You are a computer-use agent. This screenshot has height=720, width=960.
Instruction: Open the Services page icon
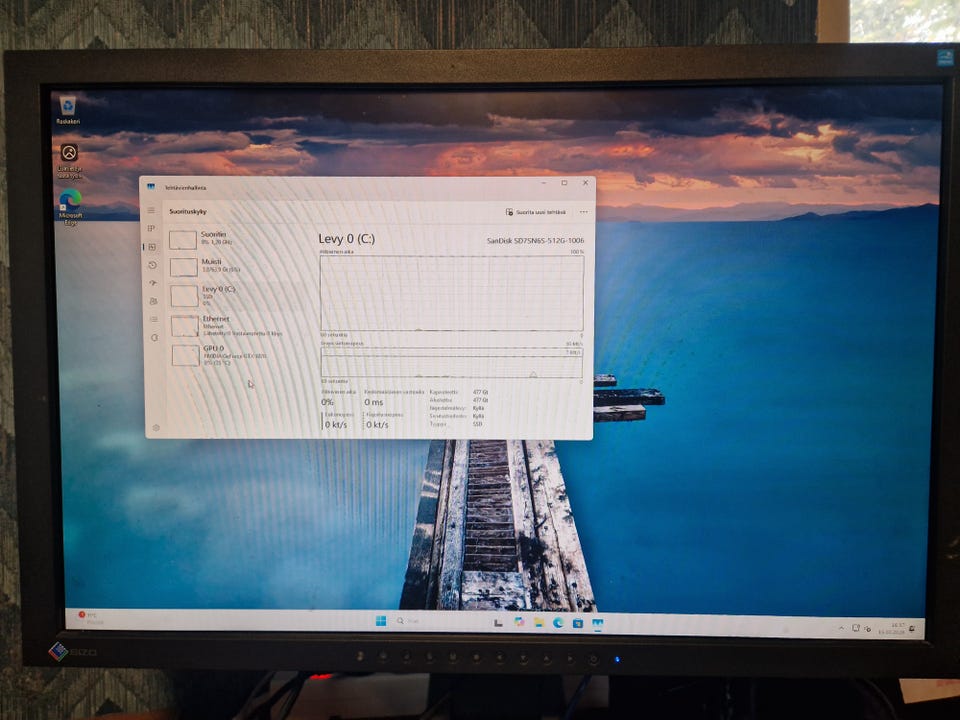(154, 337)
